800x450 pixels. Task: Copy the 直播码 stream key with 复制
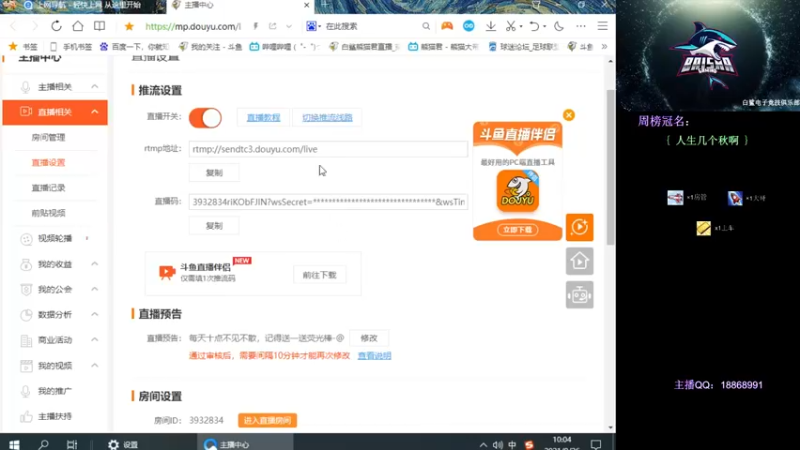(214, 226)
